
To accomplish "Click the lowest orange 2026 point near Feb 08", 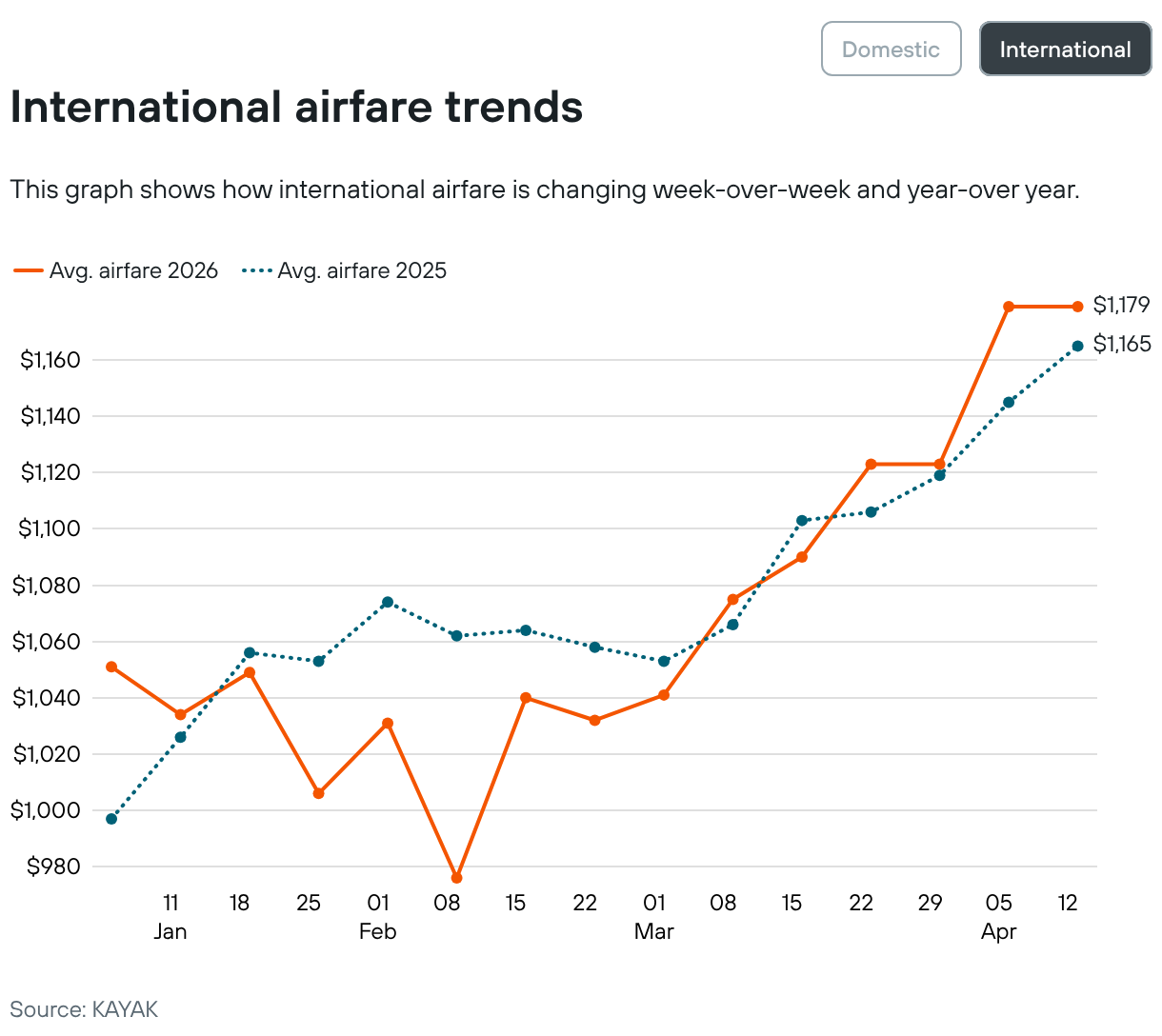I will 456,878.
